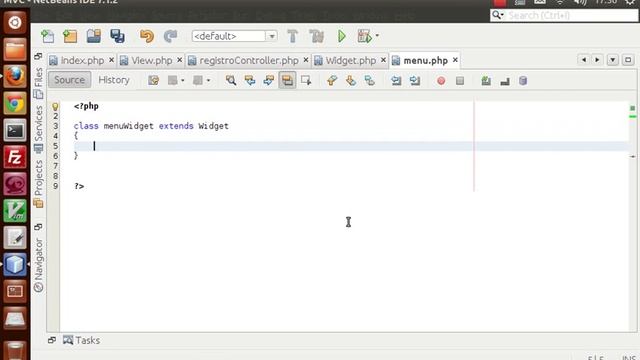Show the History view
The image size is (640, 360).
[x=114, y=80]
